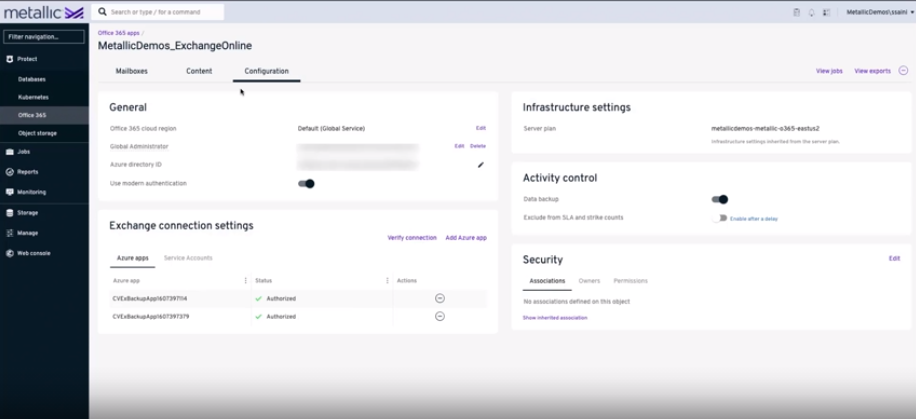Click the Metallic logo
Viewport: 916px width, 419px height.
[44, 12]
